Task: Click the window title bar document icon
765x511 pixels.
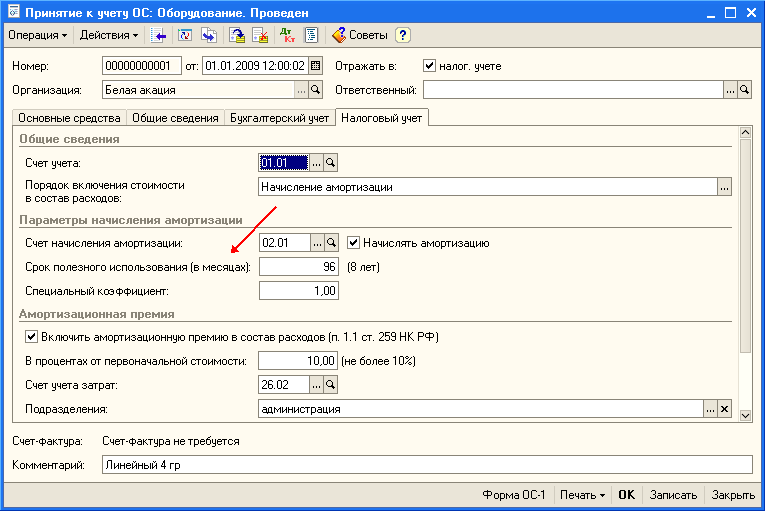Action: (x=14, y=12)
